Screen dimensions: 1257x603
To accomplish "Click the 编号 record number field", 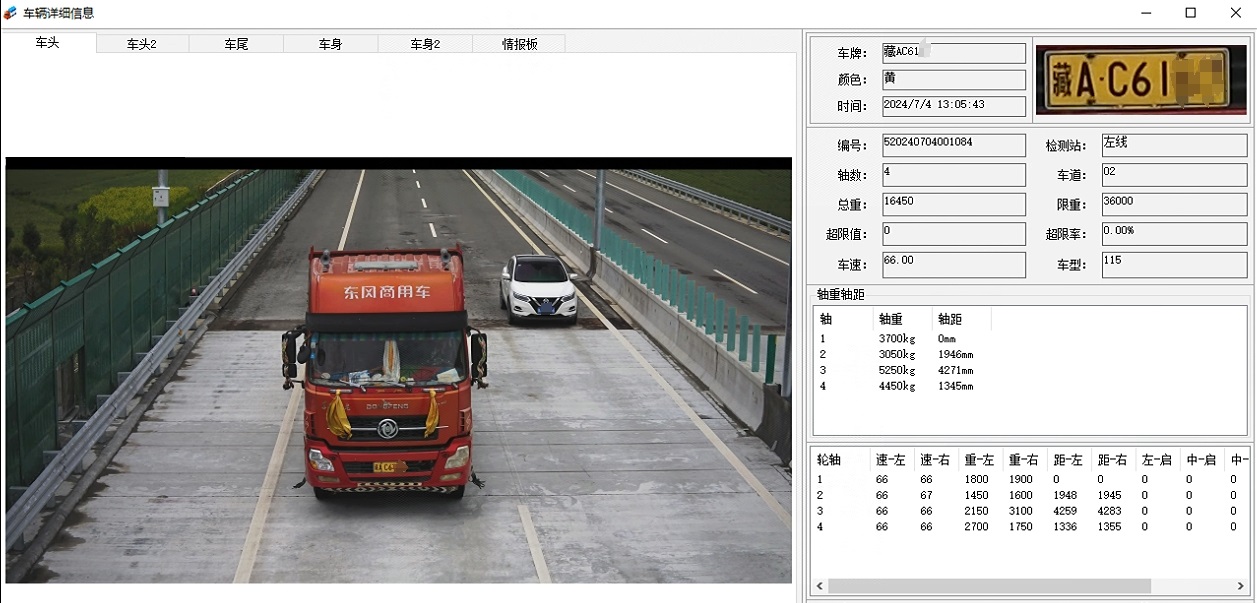I will pos(953,145).
